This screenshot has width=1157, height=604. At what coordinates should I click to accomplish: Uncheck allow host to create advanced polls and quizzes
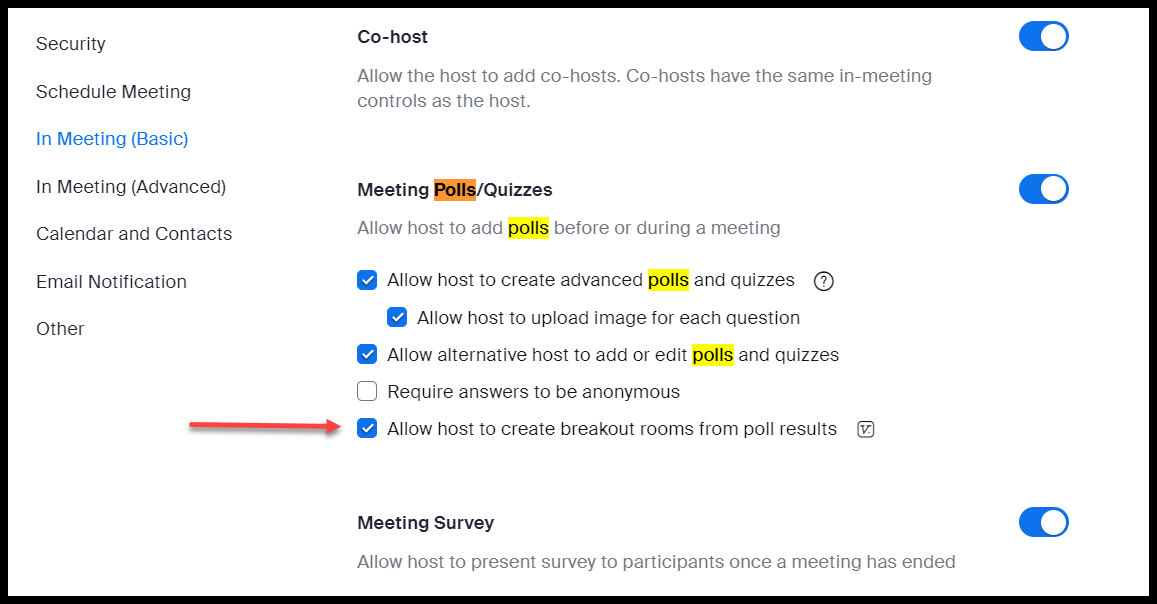click(x=367, y=280)
